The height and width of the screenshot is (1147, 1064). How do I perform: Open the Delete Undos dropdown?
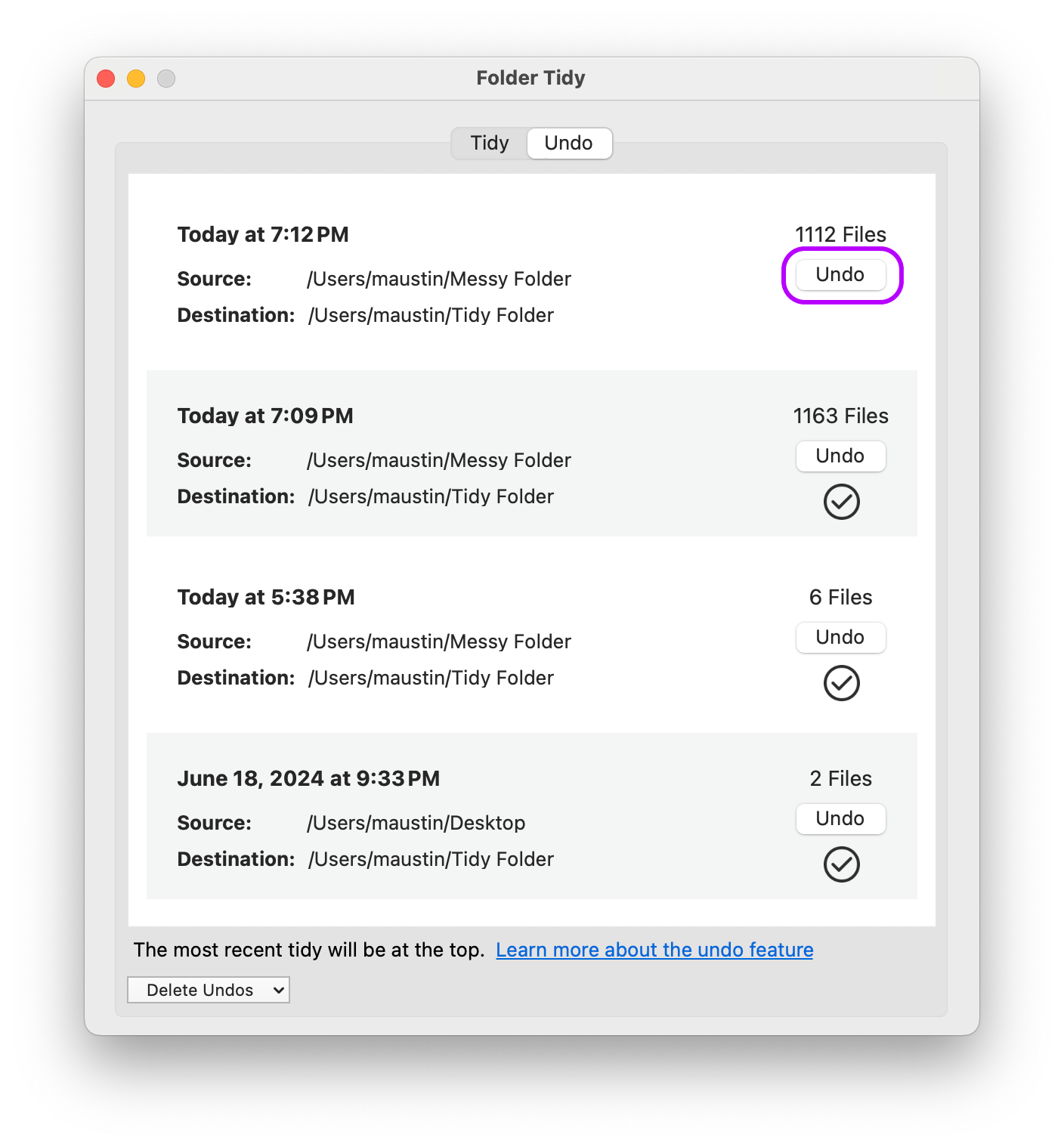(x=209, y=990)
